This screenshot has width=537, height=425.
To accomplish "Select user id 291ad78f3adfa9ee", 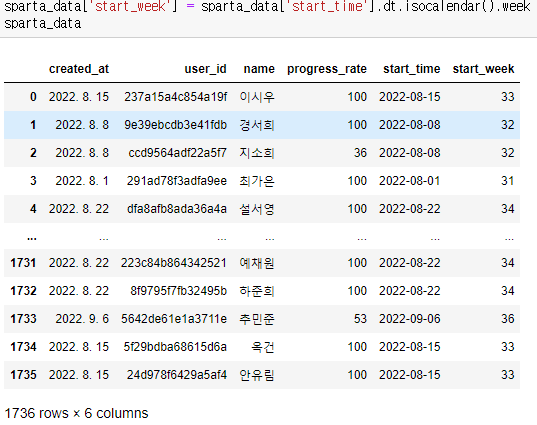I will click(177, 181).
